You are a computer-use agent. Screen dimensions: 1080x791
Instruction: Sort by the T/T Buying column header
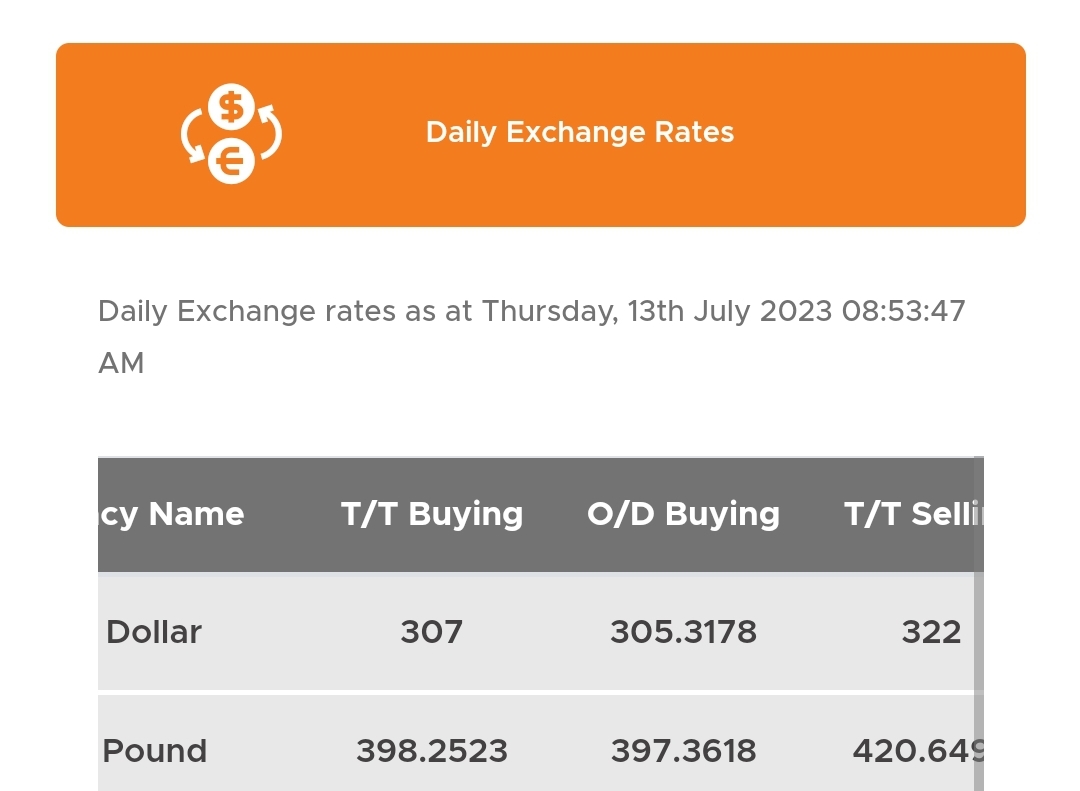[x=432, y=514]
